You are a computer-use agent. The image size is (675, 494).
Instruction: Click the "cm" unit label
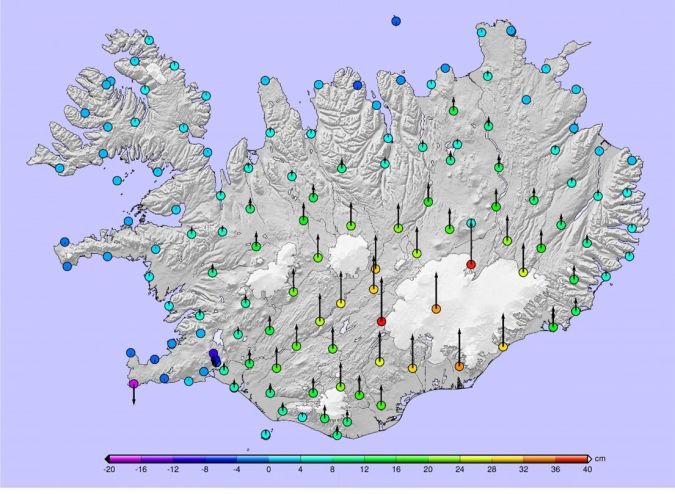coord(600,459)
